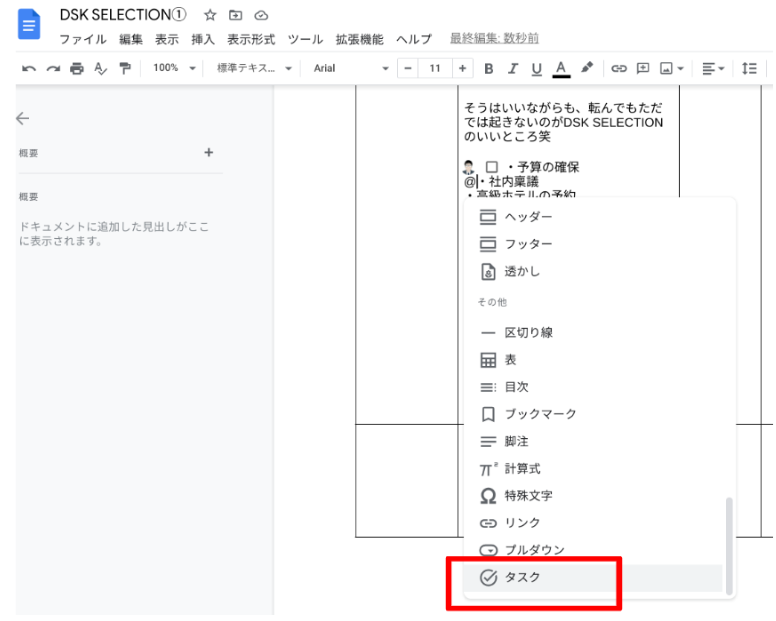Open the ファイル menu
Viewport: 776px width, 621px height.
coord(83,39)
